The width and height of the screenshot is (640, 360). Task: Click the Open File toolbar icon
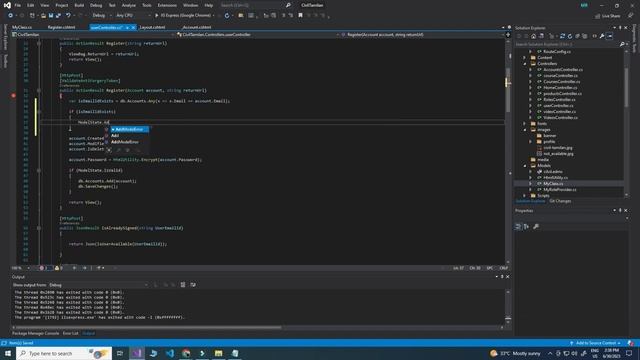click(43, 16)
